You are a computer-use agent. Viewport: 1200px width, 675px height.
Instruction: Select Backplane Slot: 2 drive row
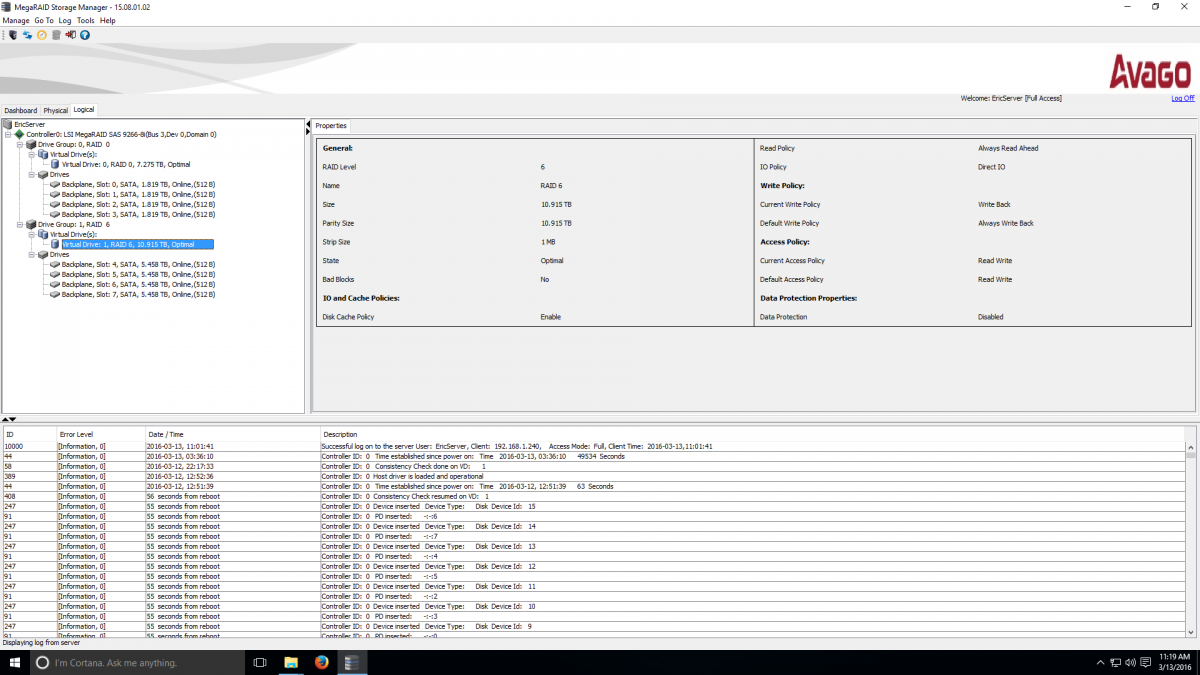[138, 204]
